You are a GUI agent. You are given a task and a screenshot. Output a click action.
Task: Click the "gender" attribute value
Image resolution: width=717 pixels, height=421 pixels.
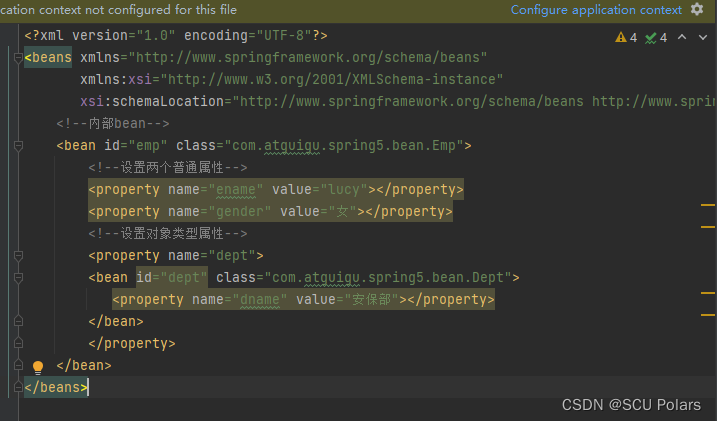pyautogui.click(x=240, y=211)
